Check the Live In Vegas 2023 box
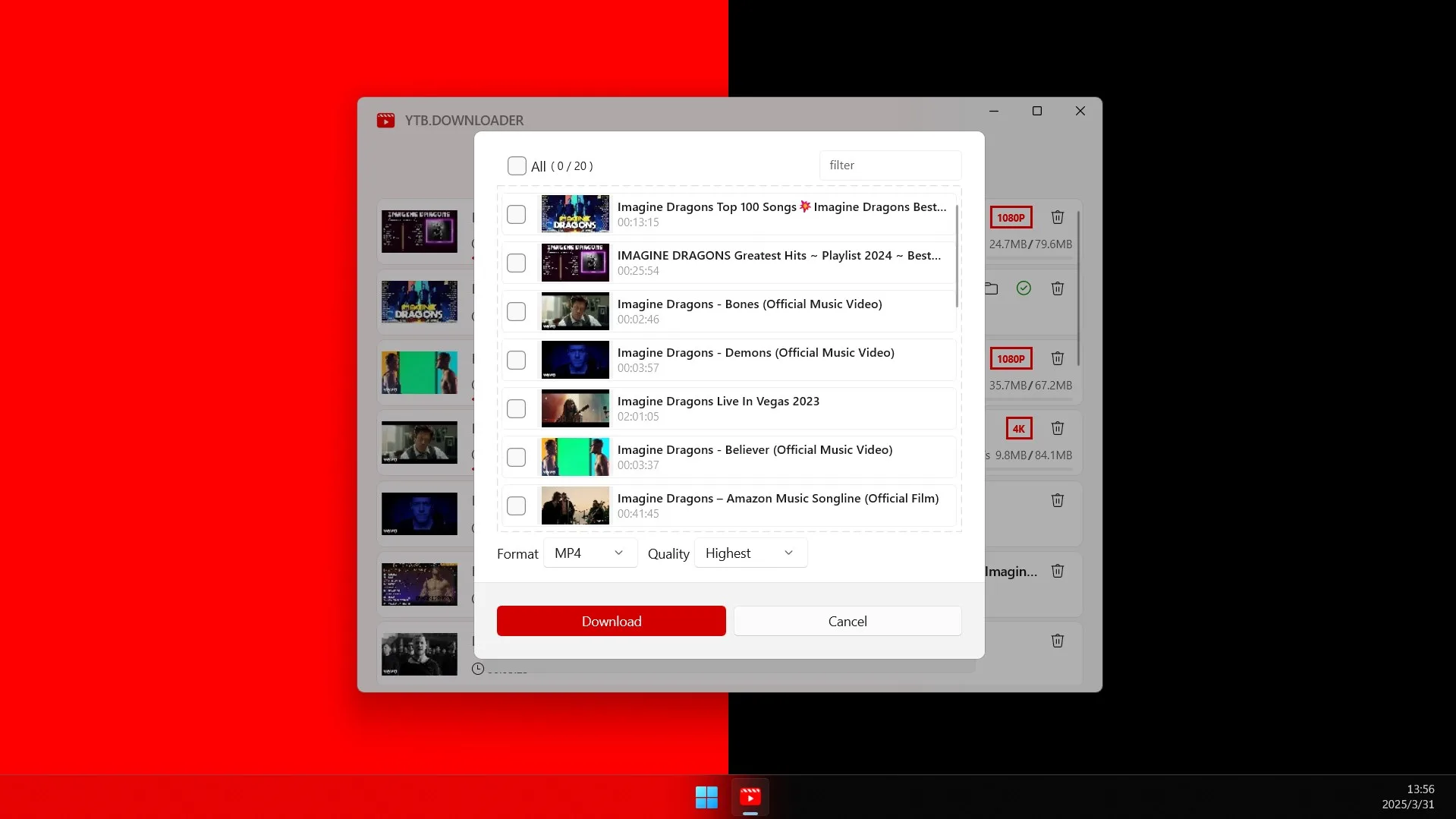 click(516, 408)
